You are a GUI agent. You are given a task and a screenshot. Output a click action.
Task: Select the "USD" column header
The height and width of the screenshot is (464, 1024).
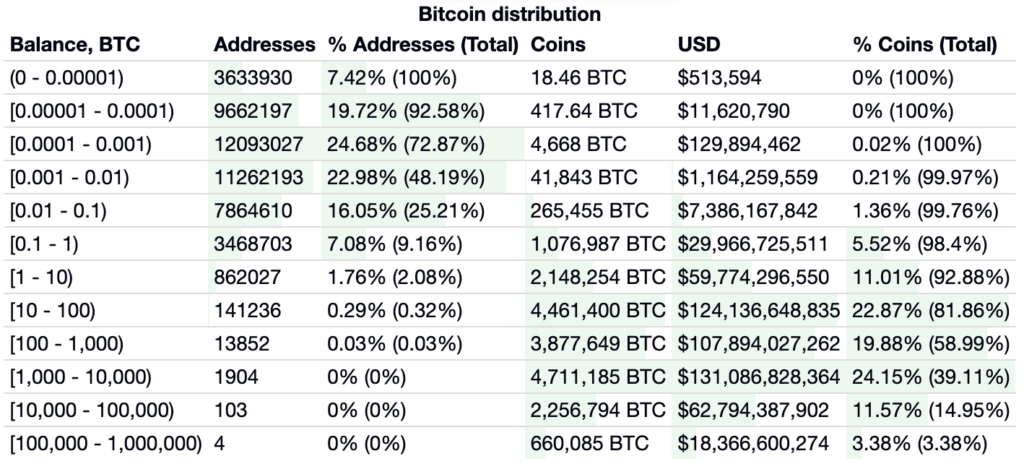(x=698, y=45)
